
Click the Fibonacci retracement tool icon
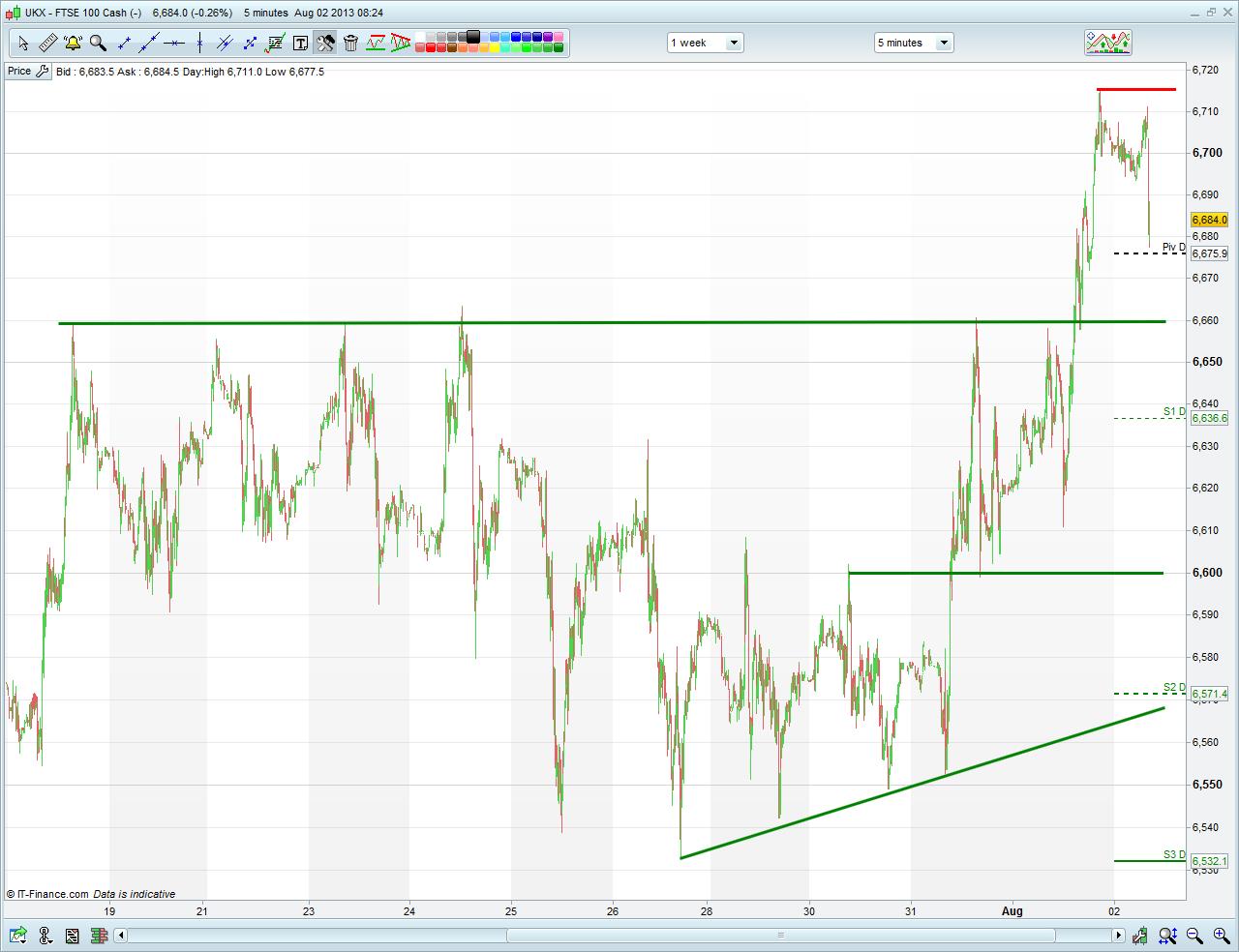pyautogui.click(x=275, y=43)
